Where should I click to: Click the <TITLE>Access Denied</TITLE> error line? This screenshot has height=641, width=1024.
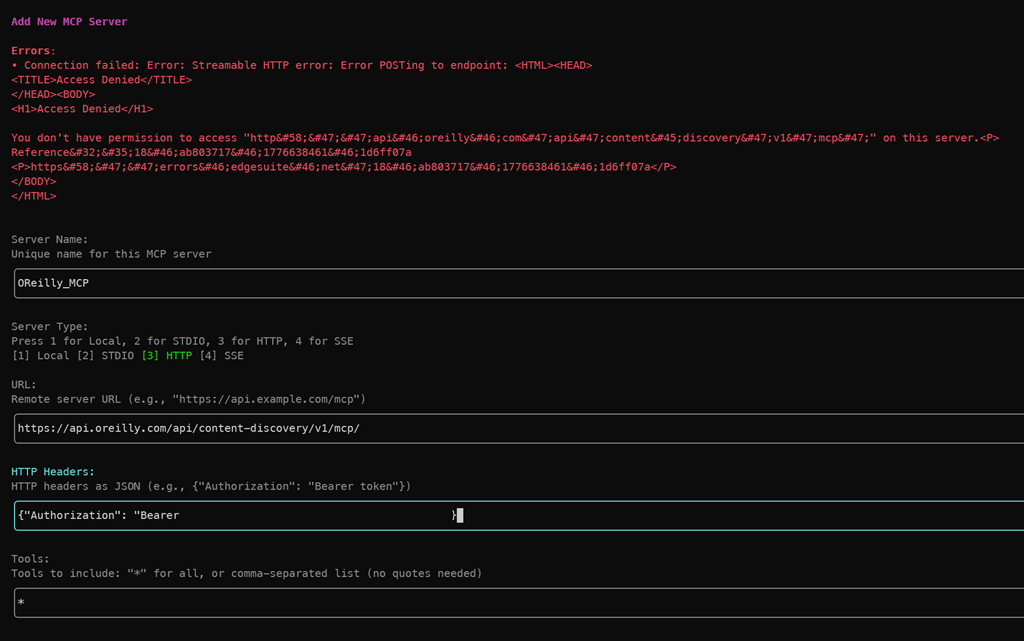pyautogui.click(x=101, y=80)
